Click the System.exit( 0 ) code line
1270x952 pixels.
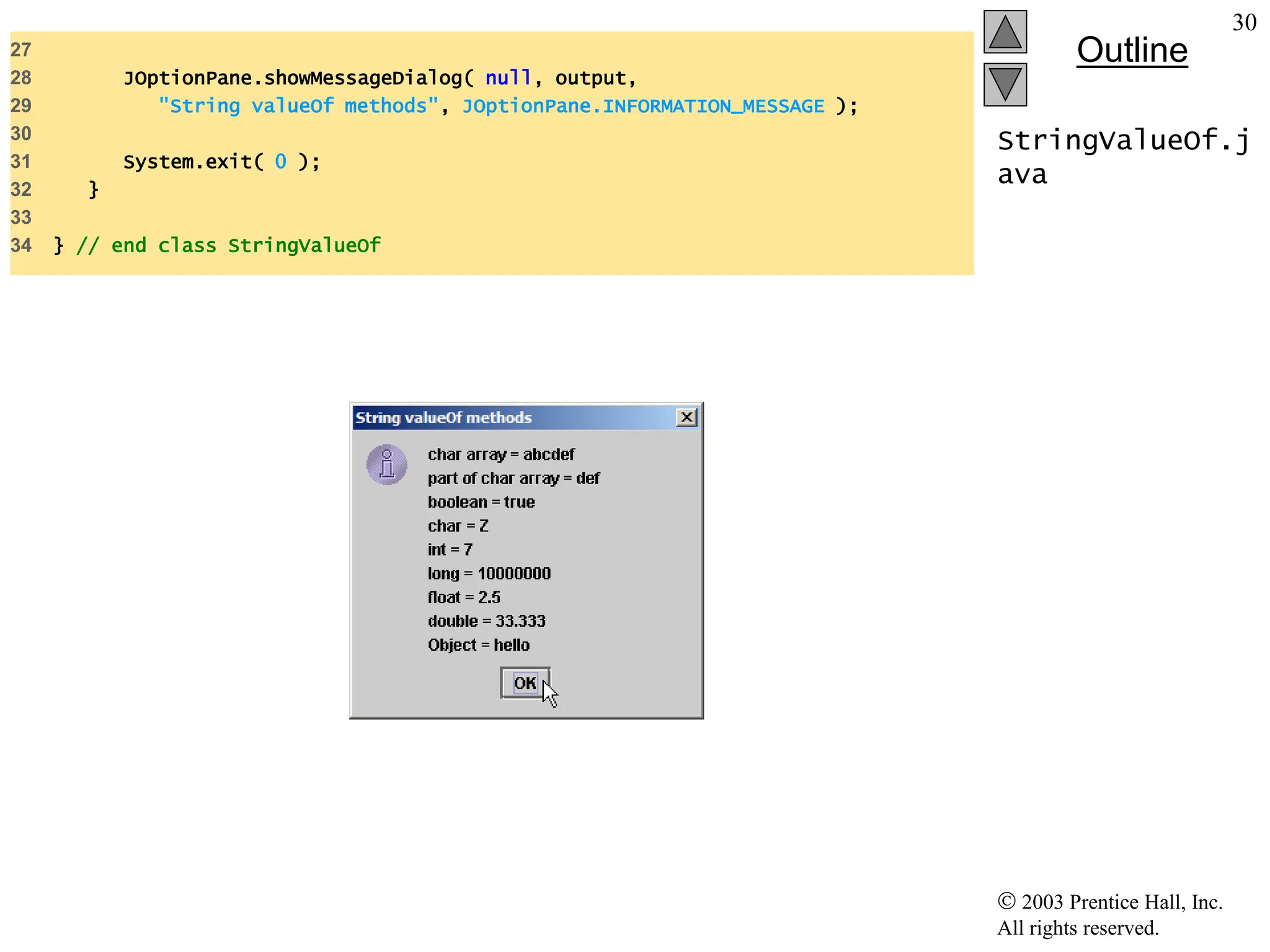pyautogui.click(x=221, y=162)
